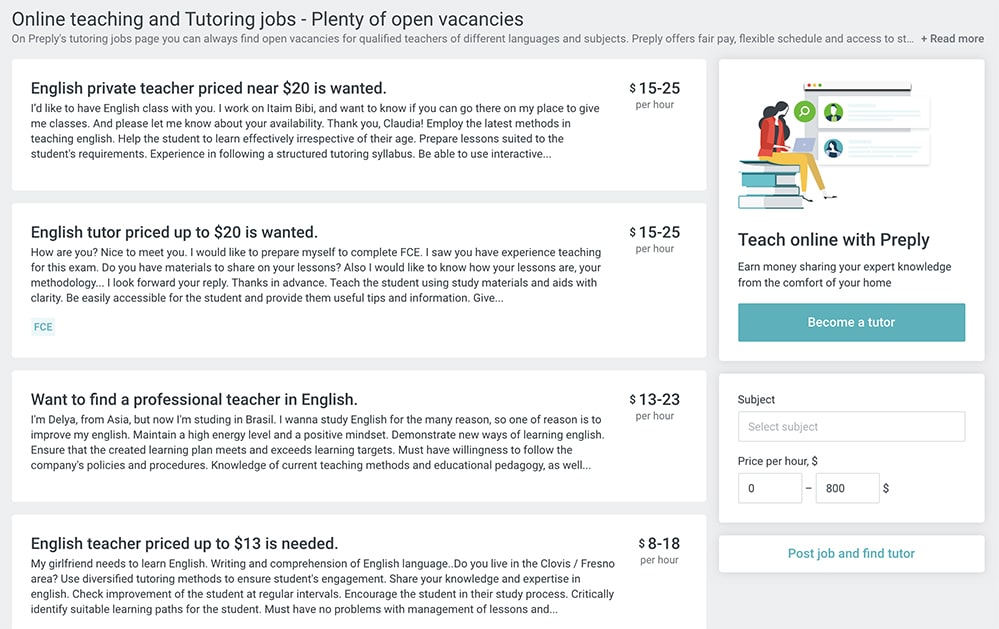Click the $8-18 per hour price
Image resolution: width=999 pixels, height=629 pixels.
pos(659,549)
